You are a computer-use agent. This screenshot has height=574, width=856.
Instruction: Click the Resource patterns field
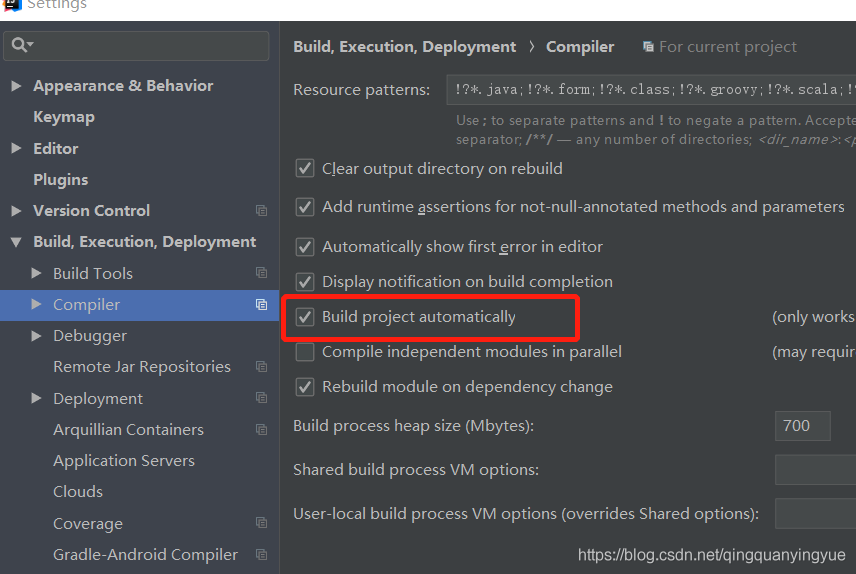[651, 90]
